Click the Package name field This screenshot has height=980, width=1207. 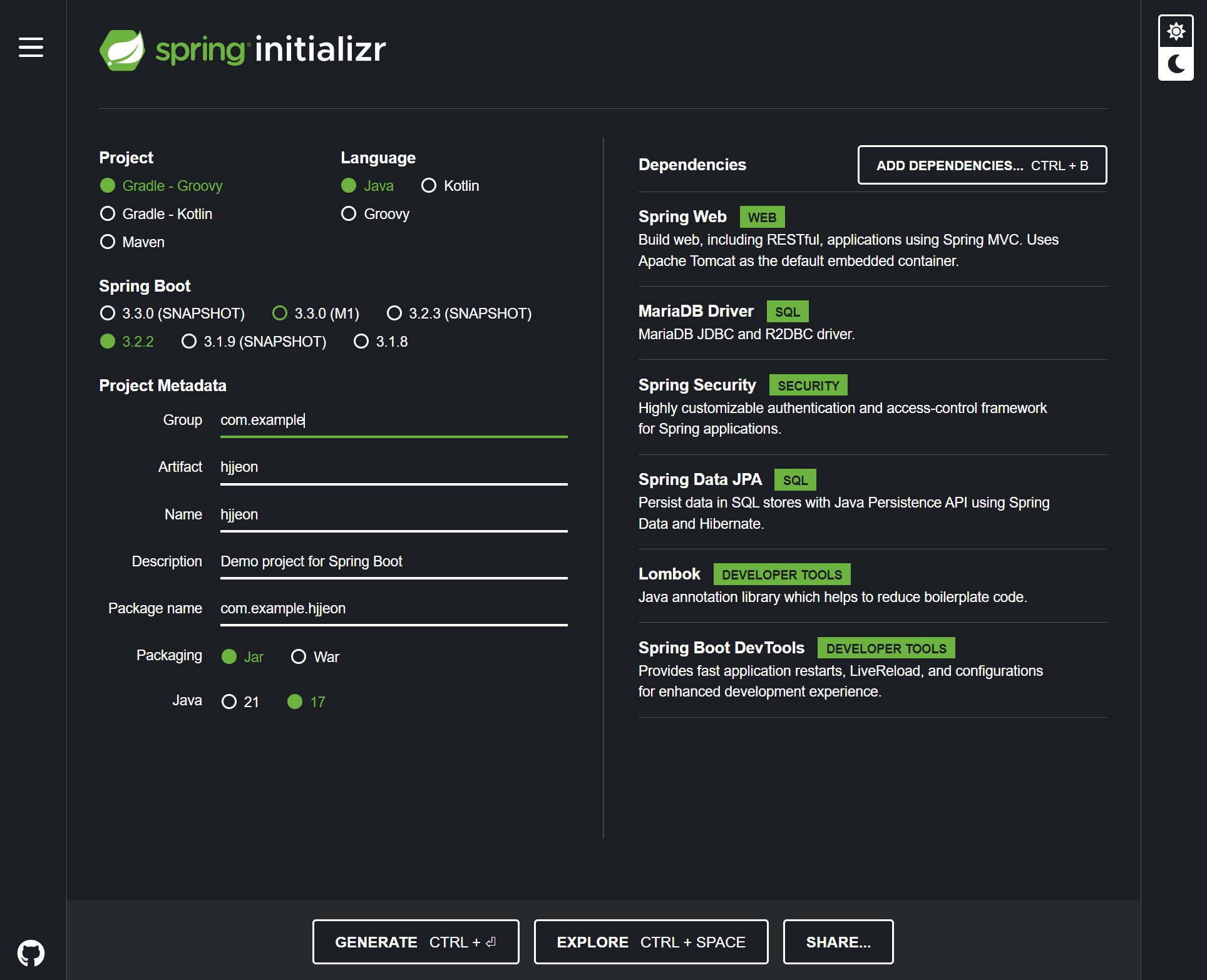point(393,608)
